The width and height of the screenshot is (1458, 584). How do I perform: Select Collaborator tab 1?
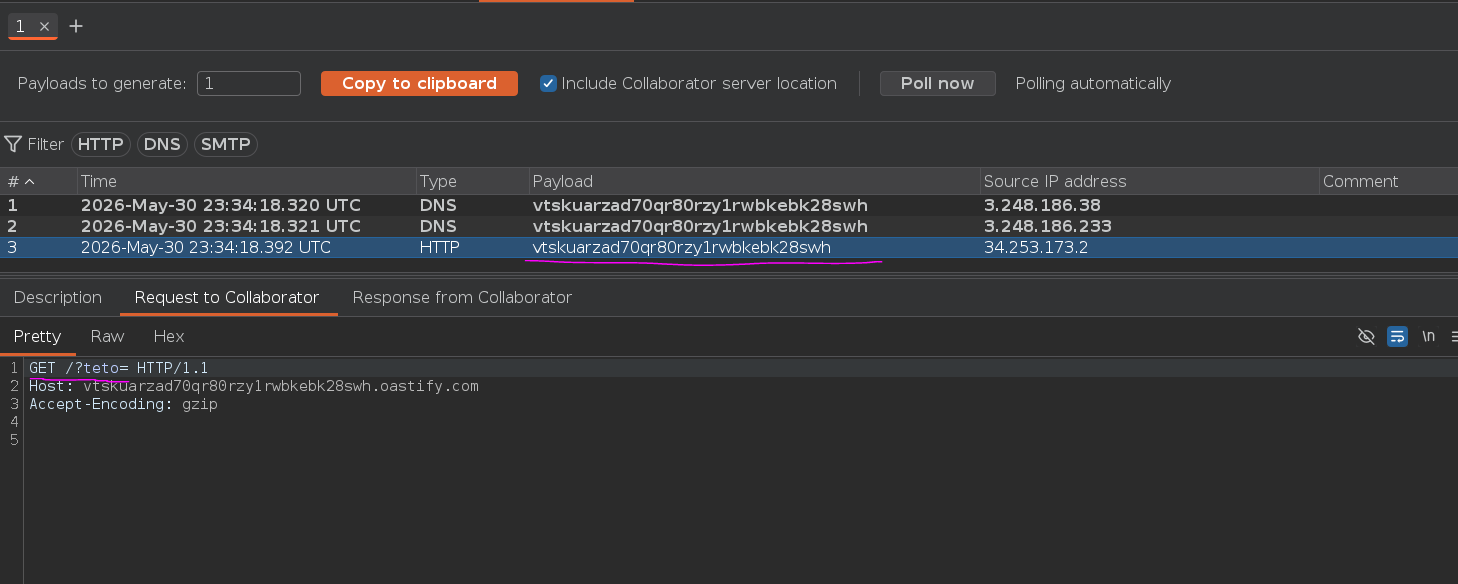click(x=20, y=27)
